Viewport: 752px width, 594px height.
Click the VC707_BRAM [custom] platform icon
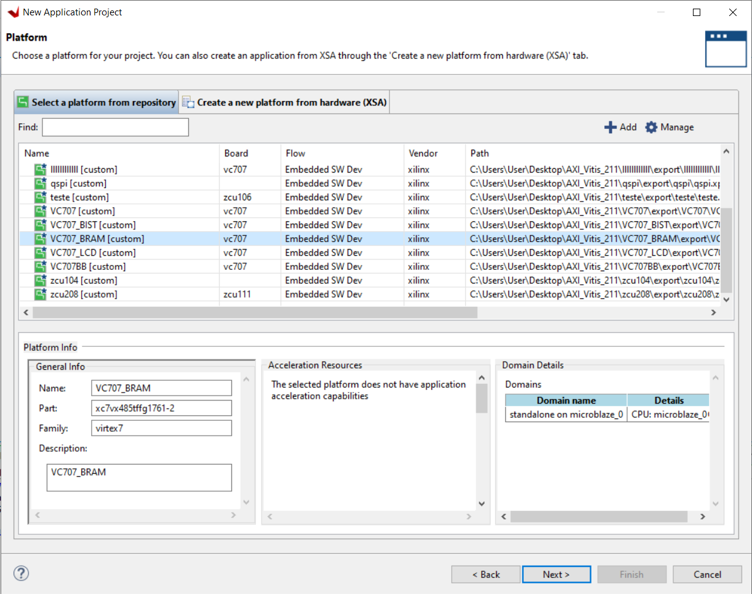click(x=40, y=239)
